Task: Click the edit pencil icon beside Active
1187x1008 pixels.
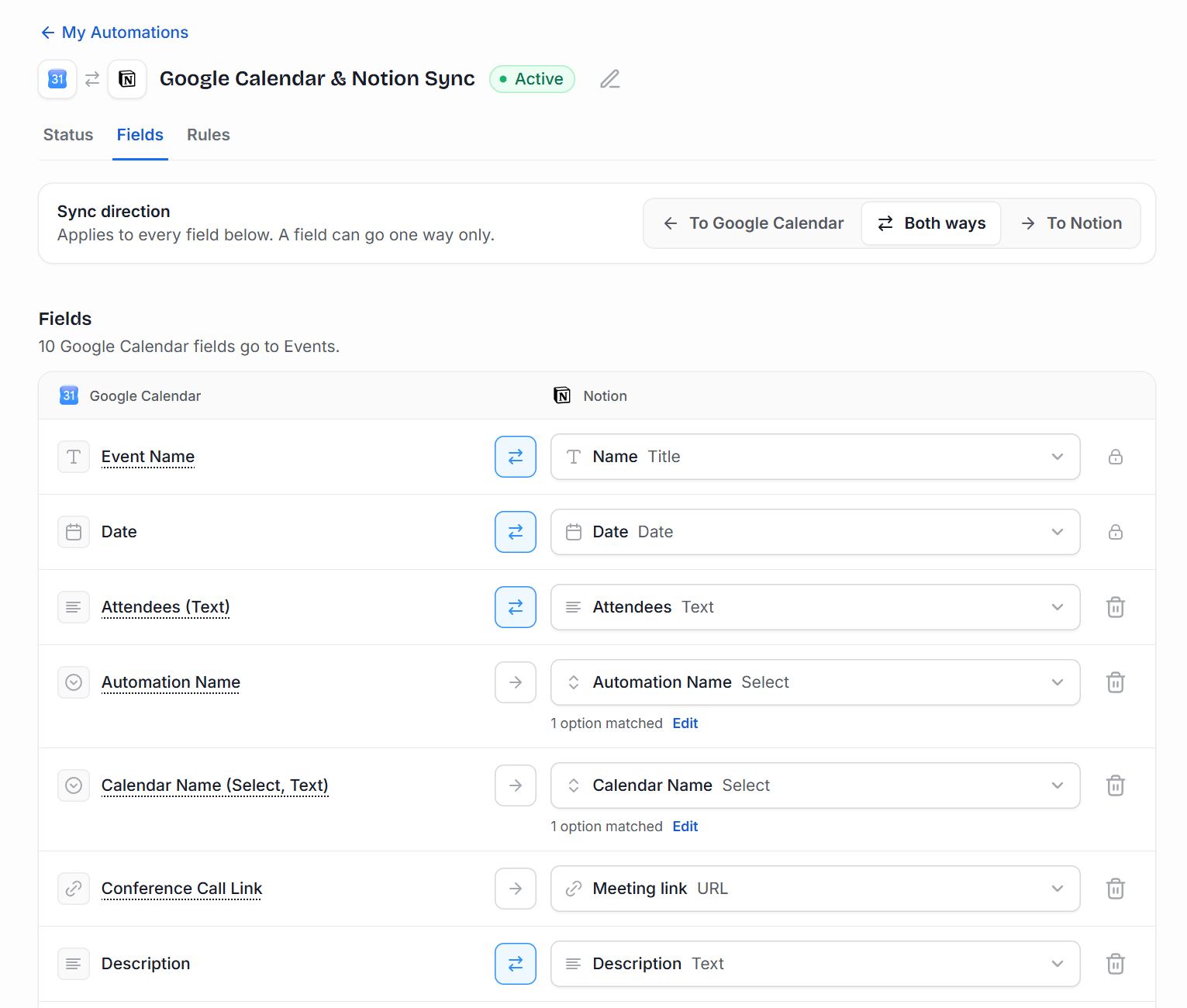Action: (610, 79)
